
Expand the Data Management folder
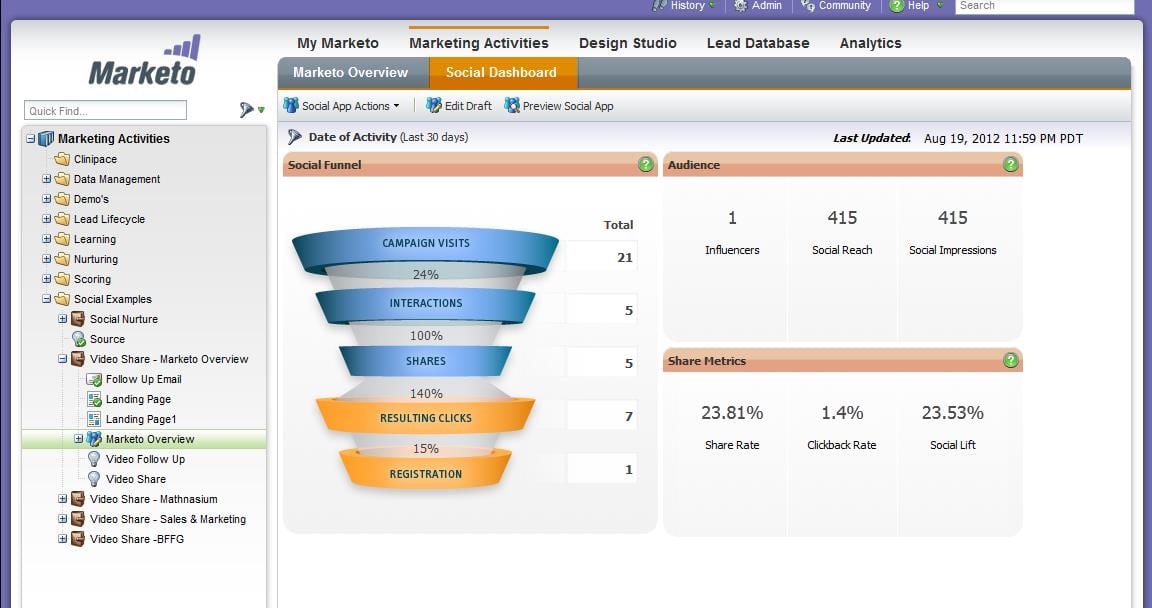[46, 179]
